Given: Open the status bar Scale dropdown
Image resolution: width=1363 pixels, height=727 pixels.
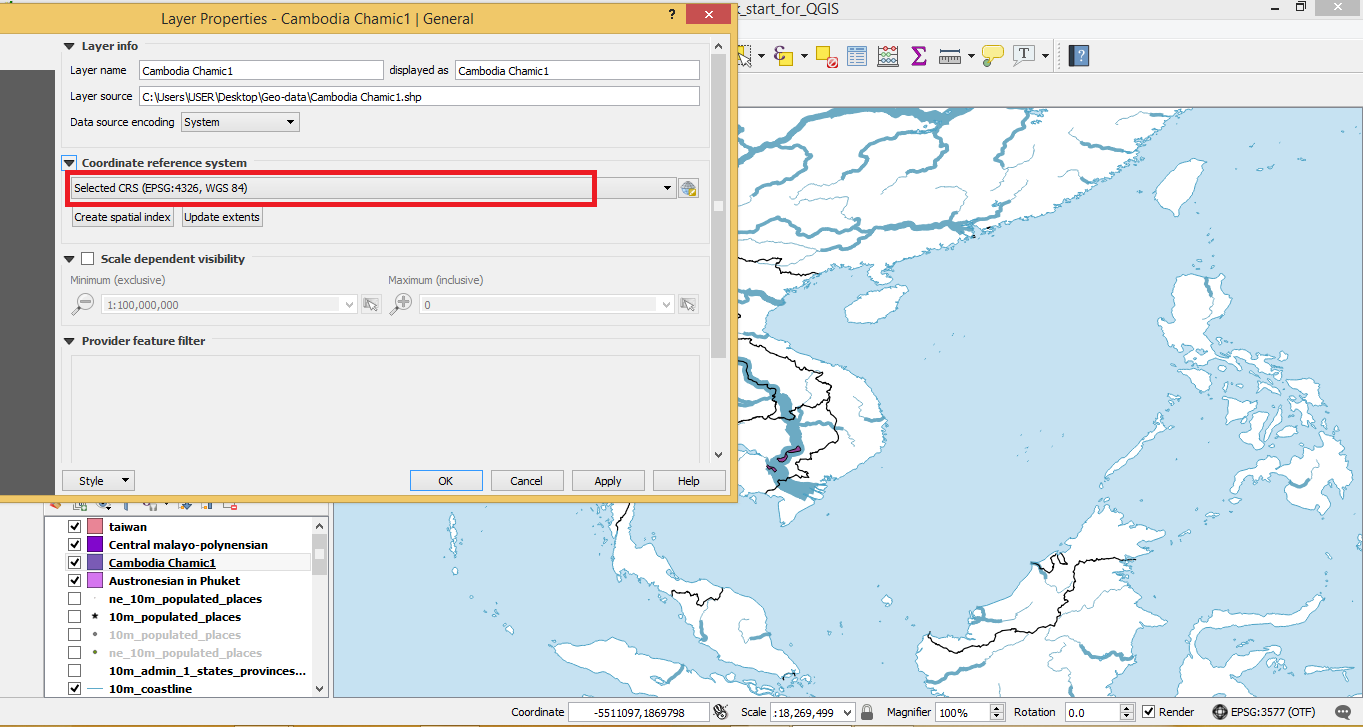Looking at the screenshot, I should [849, 712].
